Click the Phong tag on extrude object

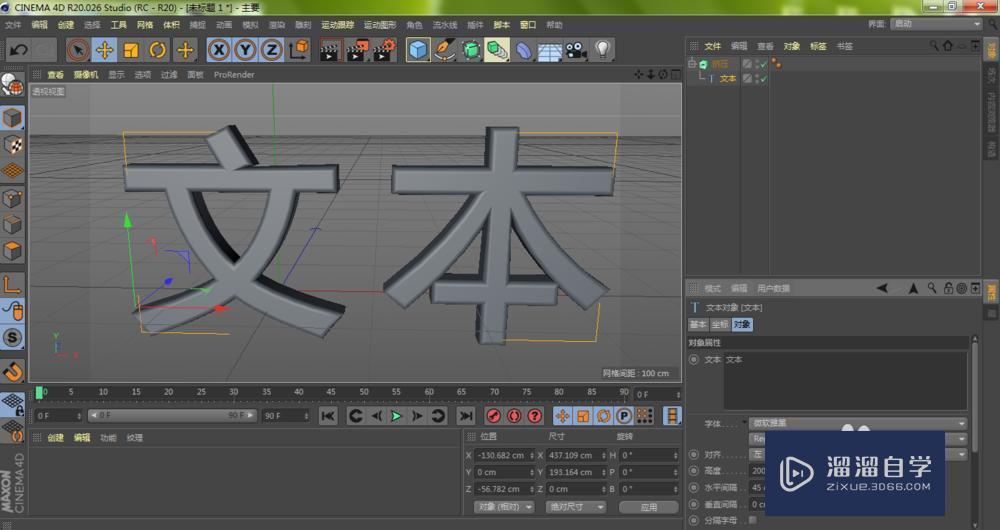coord(776,63)
